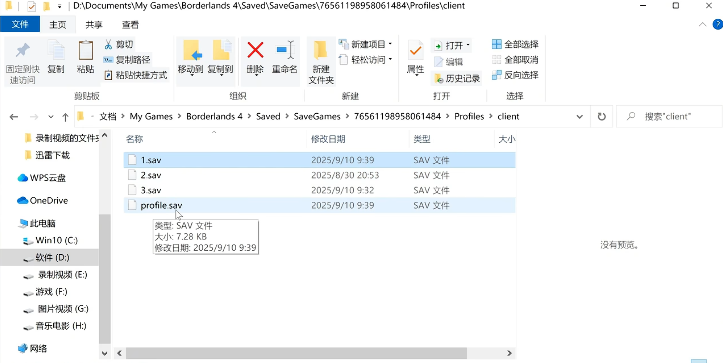This screenshot has height=363, width=723.
Task: Select the file 1.sav
Action: coord(320,160)
